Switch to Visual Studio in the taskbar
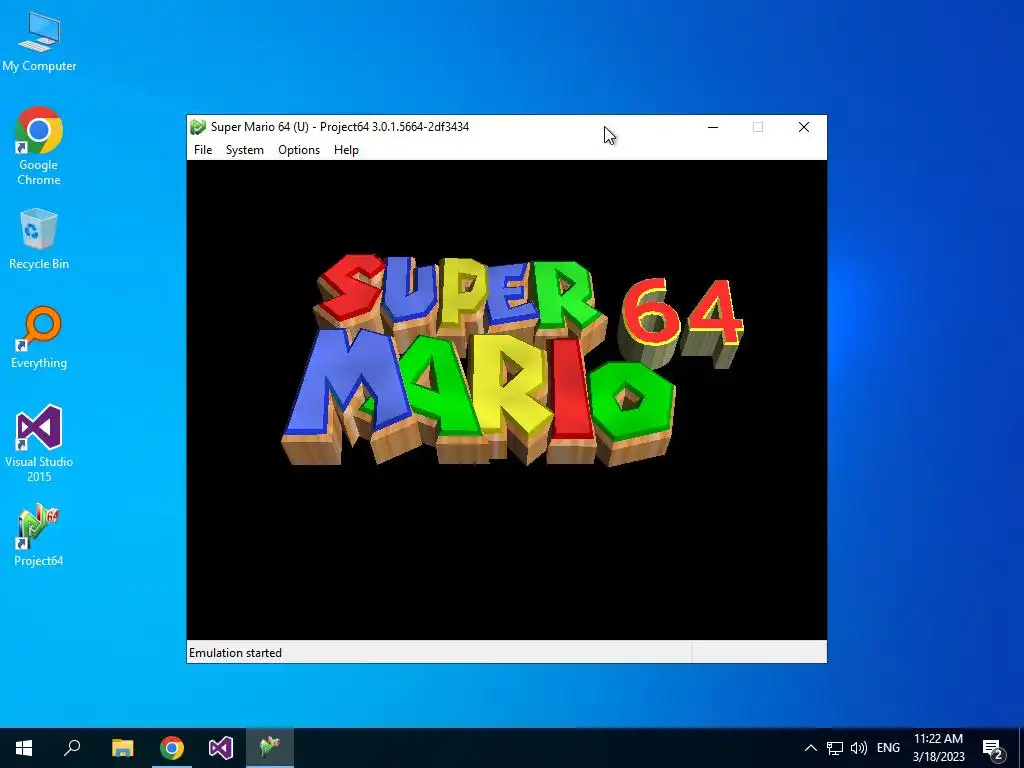Image resolution: width=1024 pixels, height=768 pixels. tap(221, 748)
